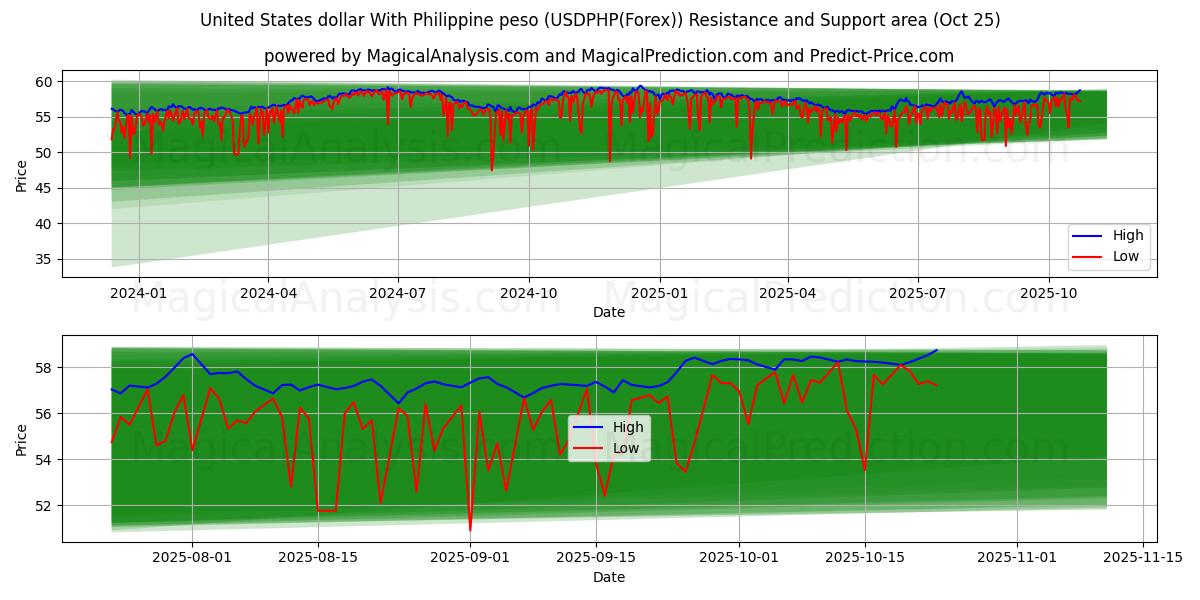Viewport: 1200px width, 600px height.
Task: Click the Date axis label on bottom chart
Action: (609, 577)
